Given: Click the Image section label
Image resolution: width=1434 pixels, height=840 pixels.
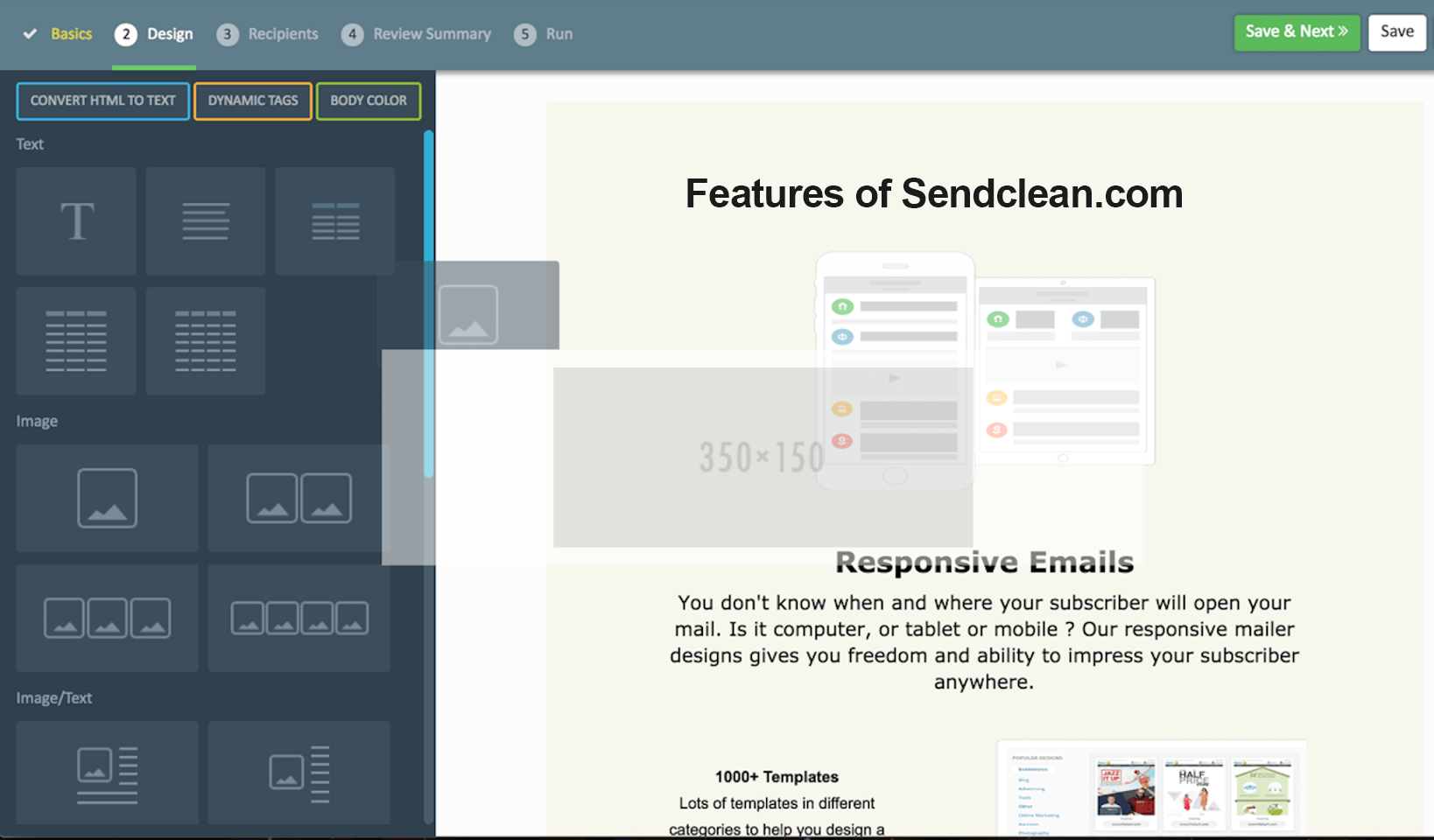Looking at the screenshot, I should pyautogui.click(x=37, y=421).
